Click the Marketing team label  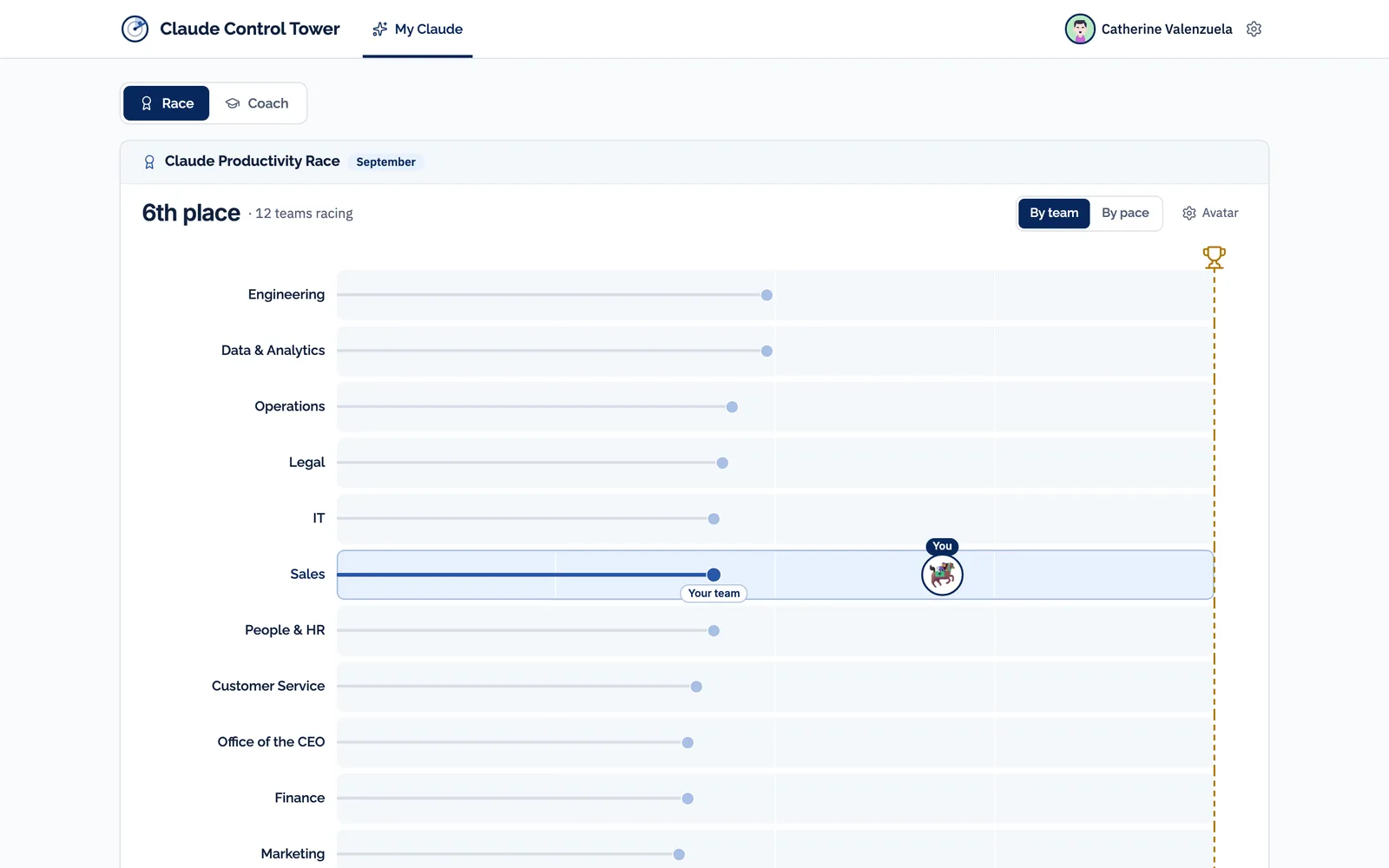point(293,853)
